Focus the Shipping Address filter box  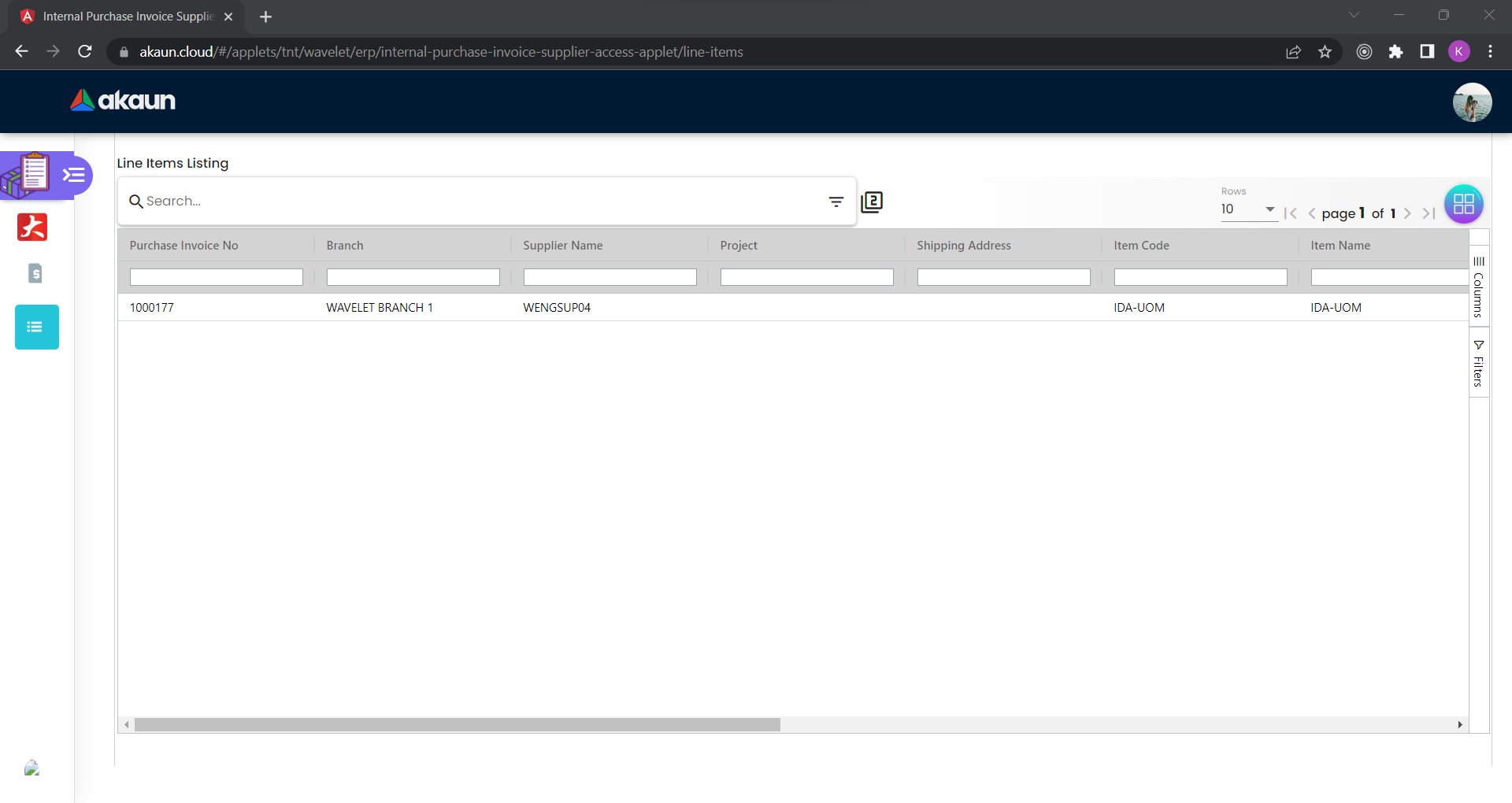(1004, 277)
